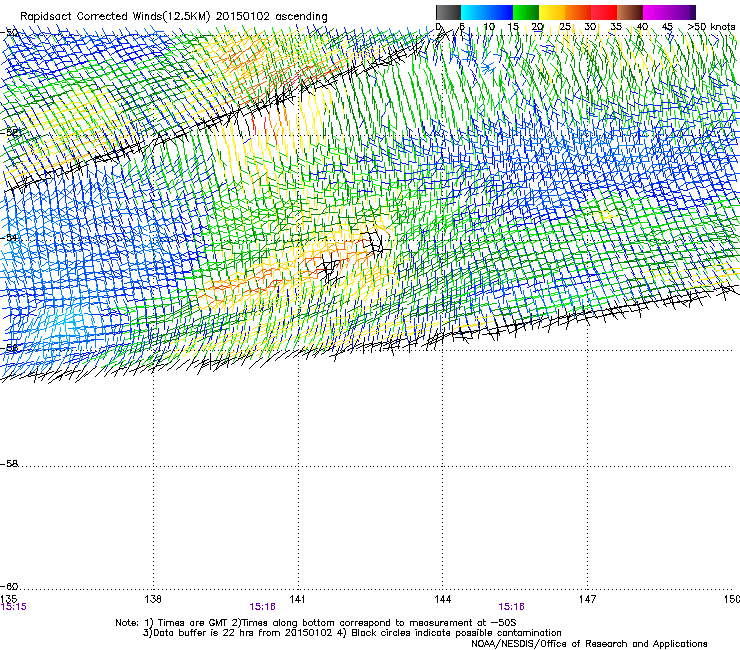The image size is (740, 650).
Task: Click the brown 35-40 knots legend segment
Action: [630, 12]
